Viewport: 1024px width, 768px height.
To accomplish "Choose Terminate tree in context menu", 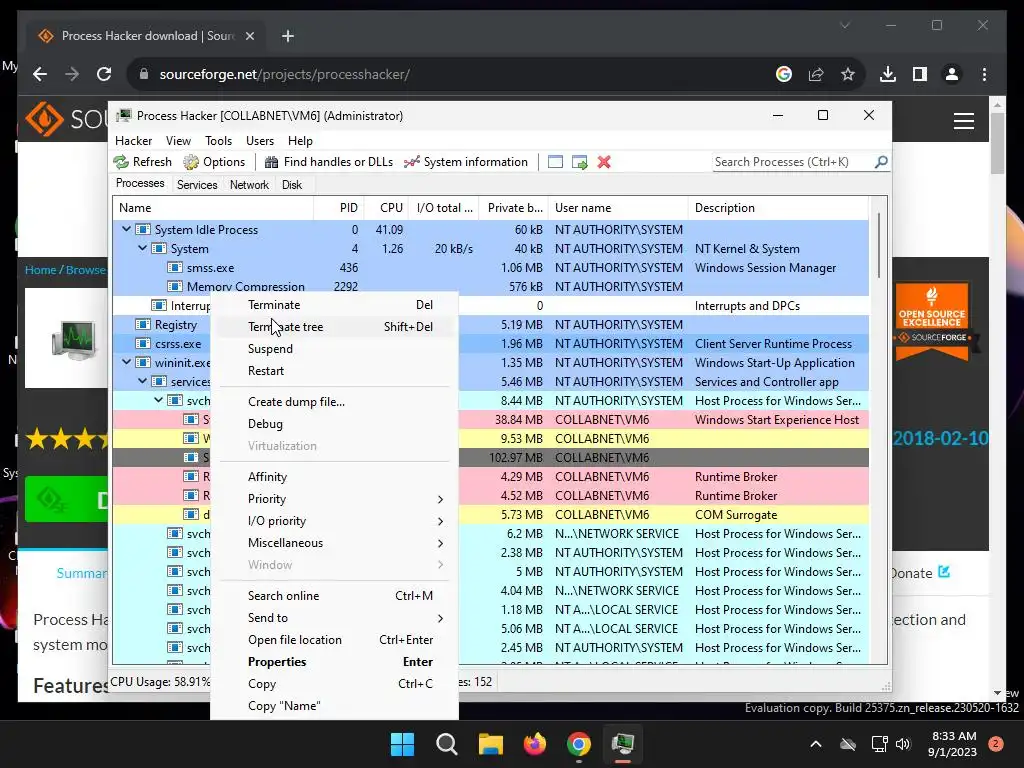I will 335,327.
